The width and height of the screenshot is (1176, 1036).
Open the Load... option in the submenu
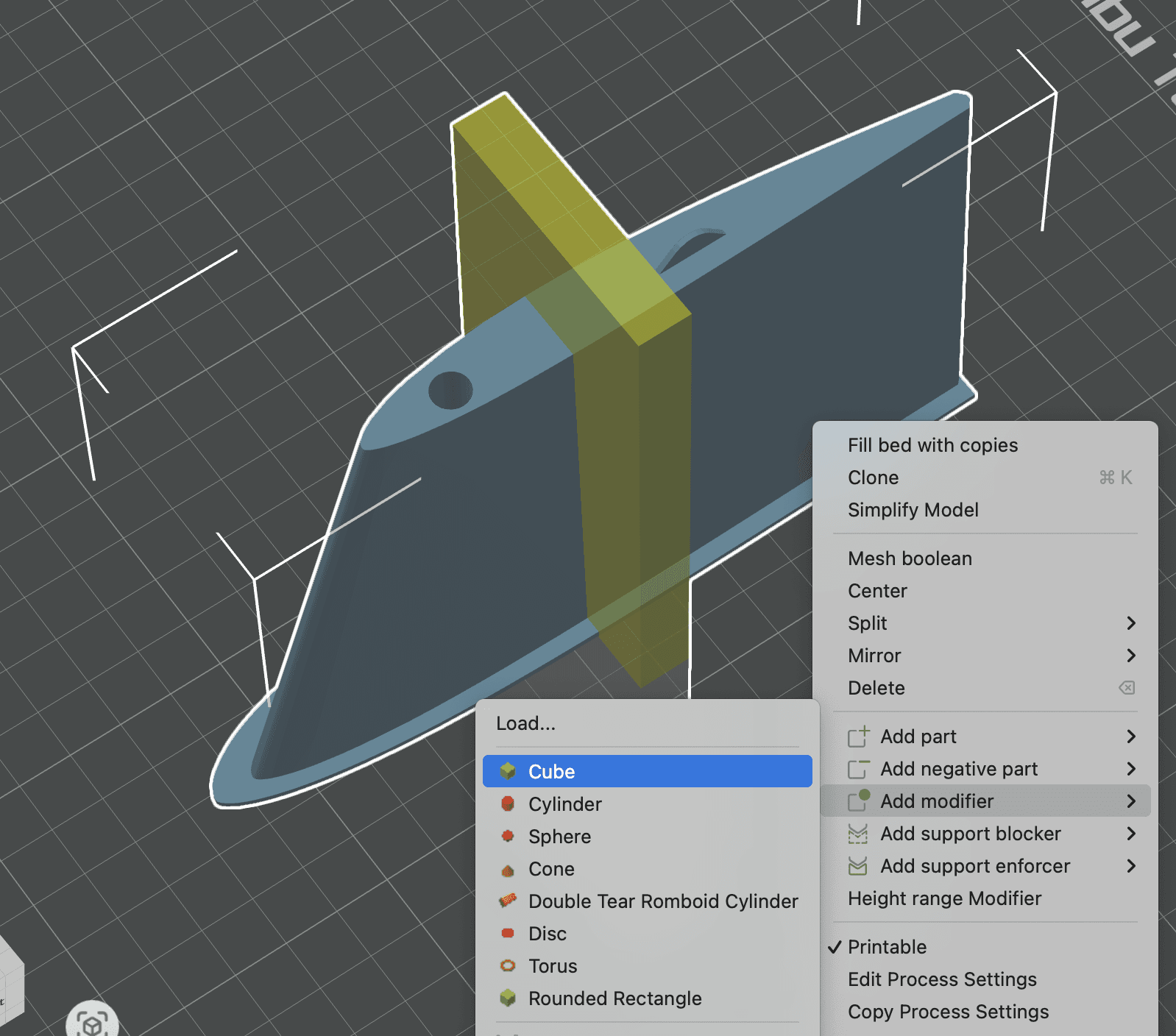647,723
